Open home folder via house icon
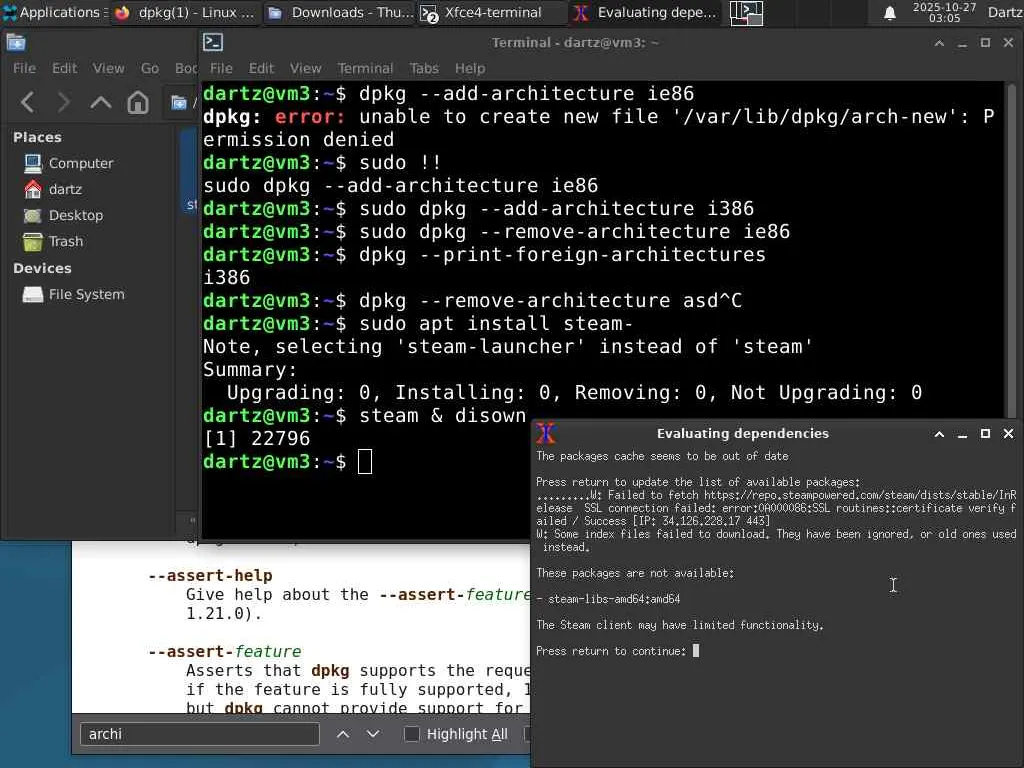This screenshot has height=768, width=1024. (138, 103)
